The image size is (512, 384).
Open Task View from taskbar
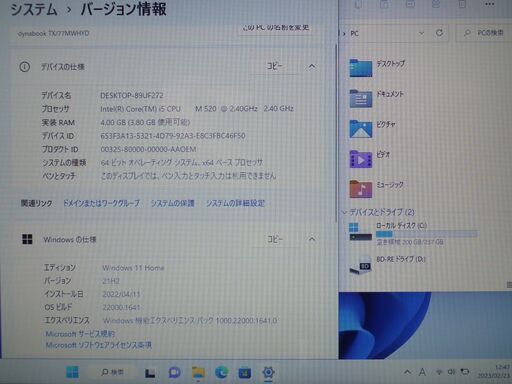(x=150, y=373)
